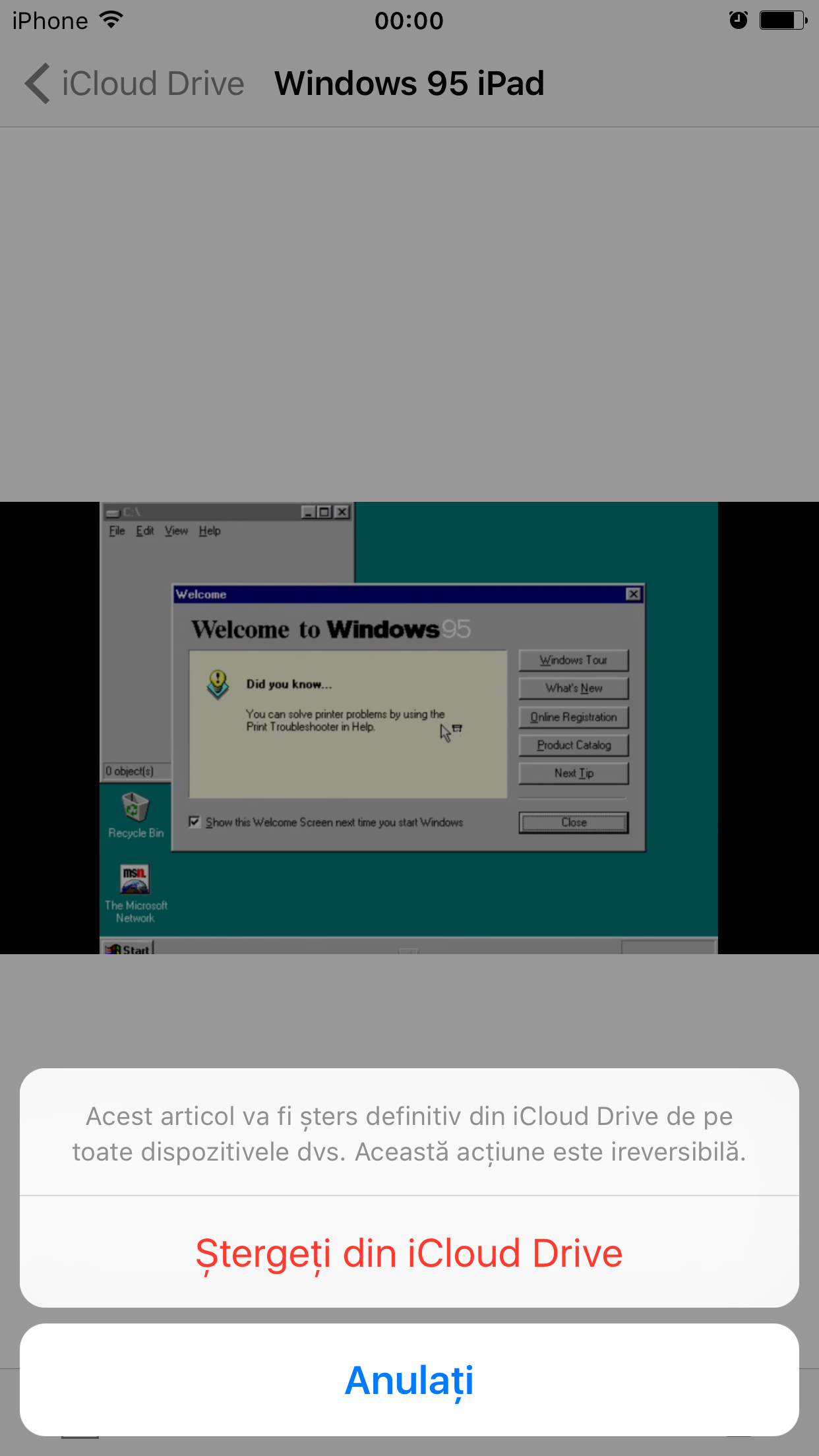This screenshot has width=819, height=1456.
Task: Click the Start button in the preview
Action: point(128,948)
